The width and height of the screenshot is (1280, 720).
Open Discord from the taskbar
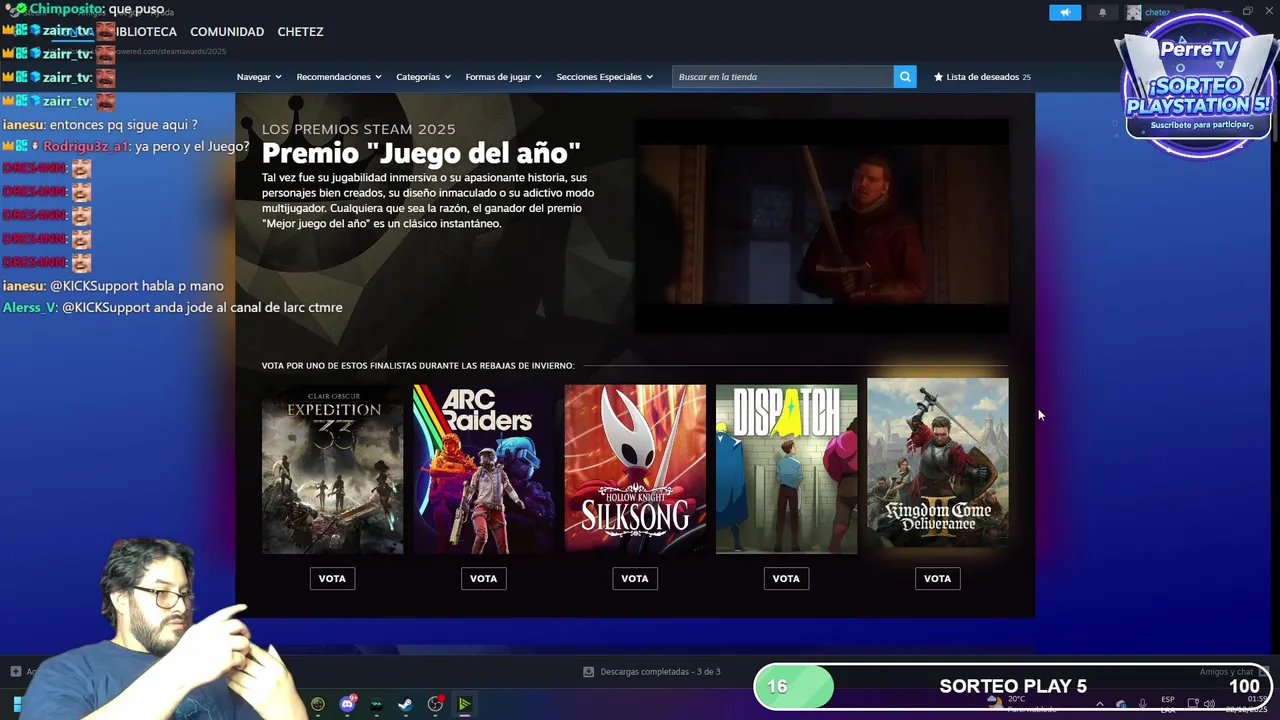347,704
